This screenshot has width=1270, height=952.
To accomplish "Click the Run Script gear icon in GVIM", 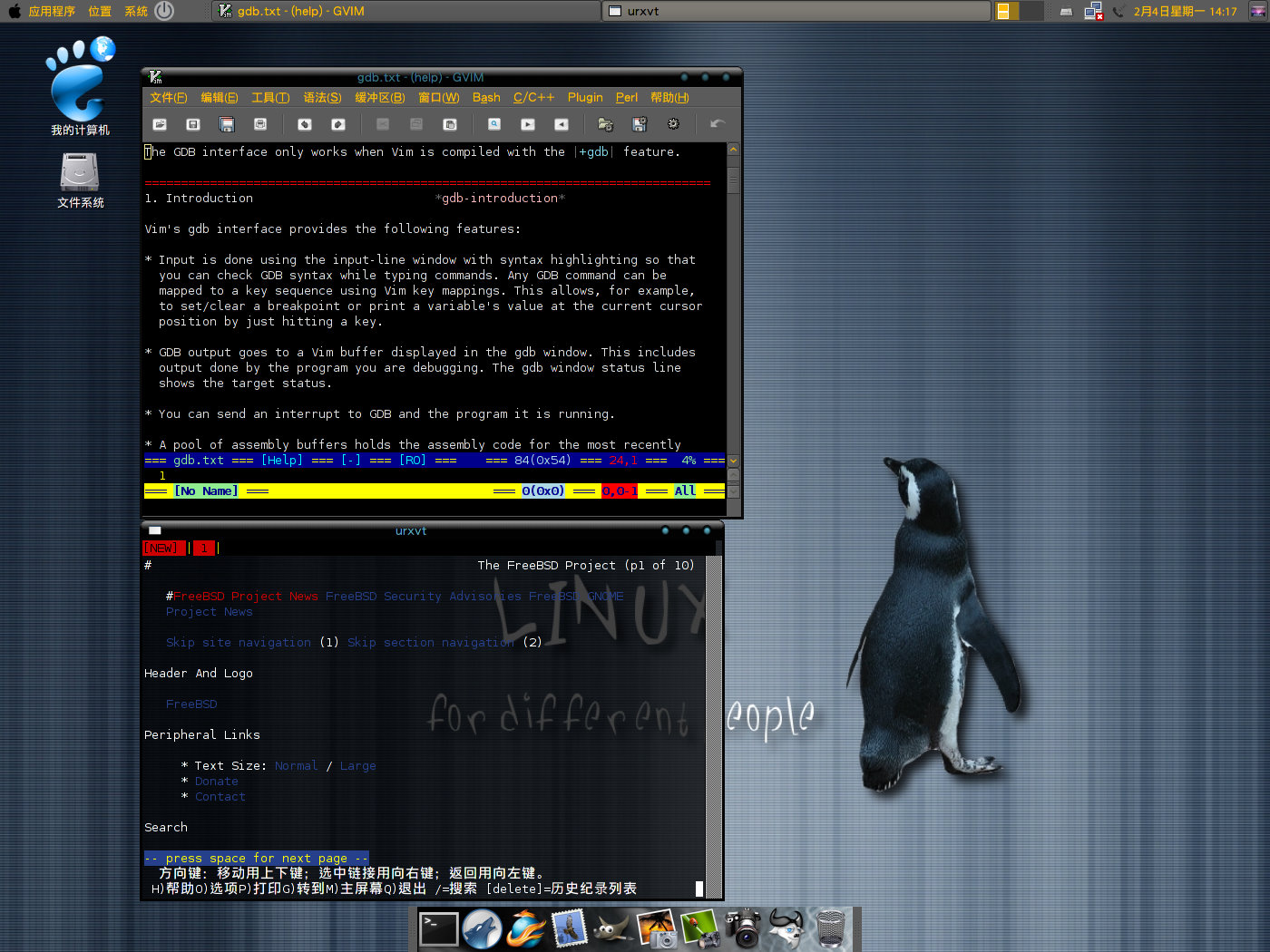I will pos(673,124).
